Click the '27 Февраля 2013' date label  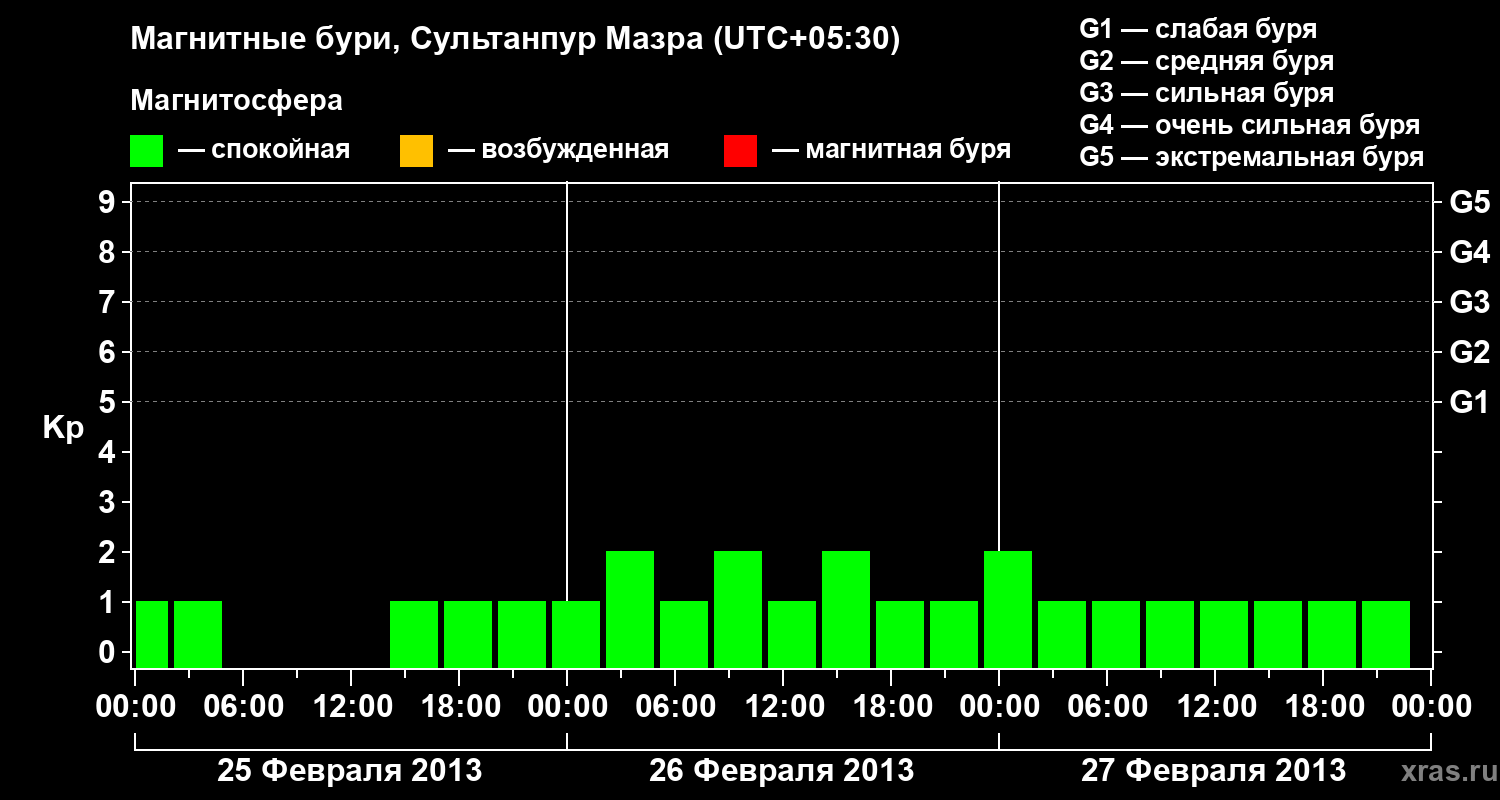tap(1214, 771)
